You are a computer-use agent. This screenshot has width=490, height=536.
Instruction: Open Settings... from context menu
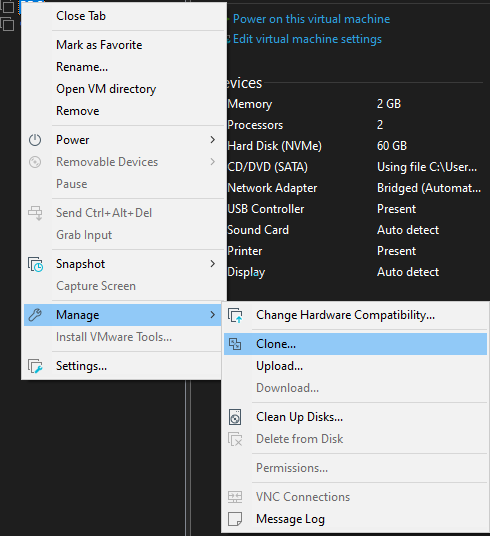(122, 366)
